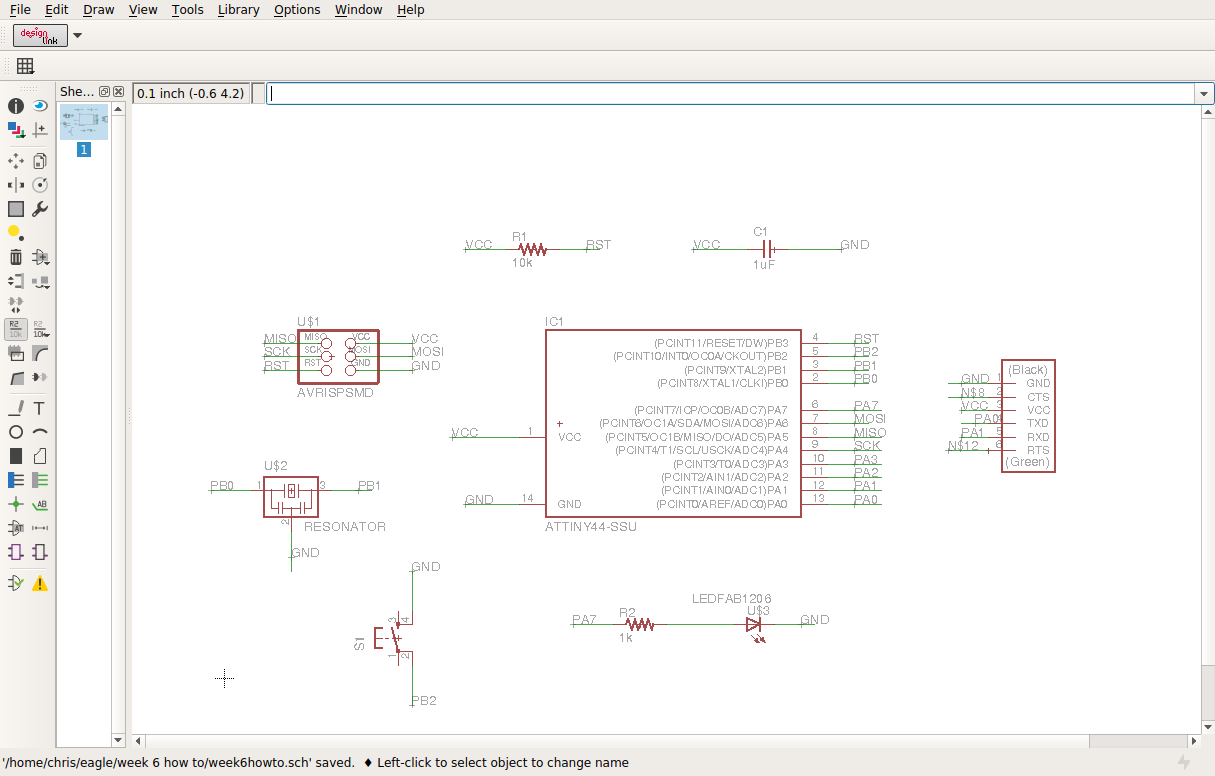
Task: Select the Value tool
Action: click(x=40, y=329)
